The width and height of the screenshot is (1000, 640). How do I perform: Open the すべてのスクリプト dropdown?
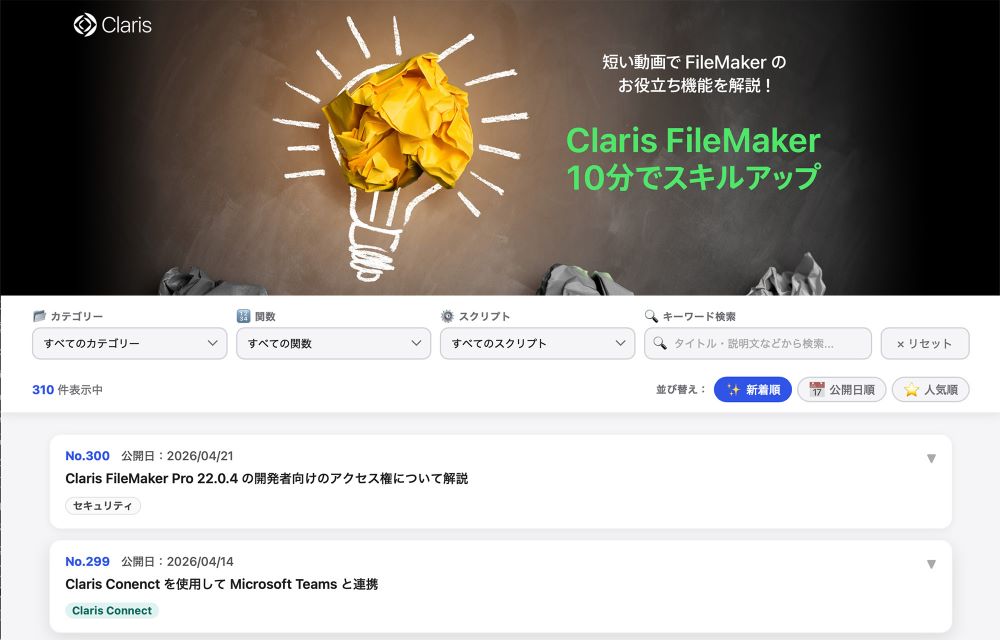[x=538, y=343]
